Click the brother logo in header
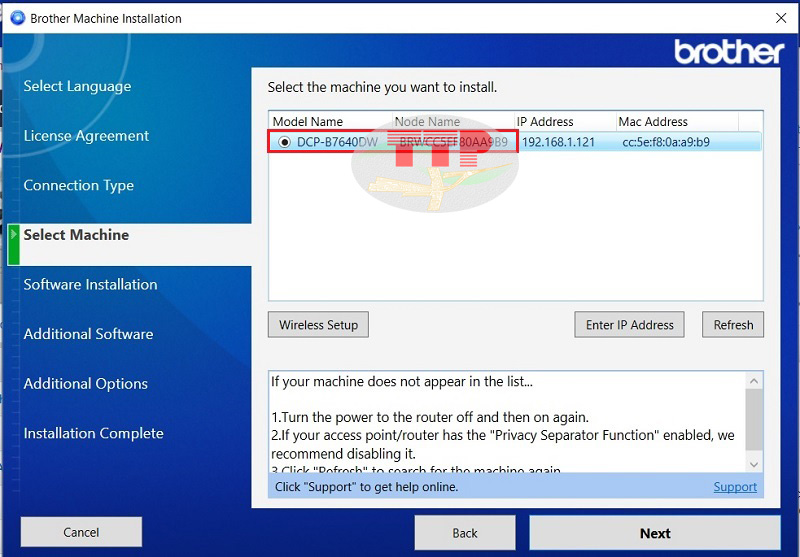The width and height of the screenshot is (800, 557). pyautogui.click(x=729, y=52)
